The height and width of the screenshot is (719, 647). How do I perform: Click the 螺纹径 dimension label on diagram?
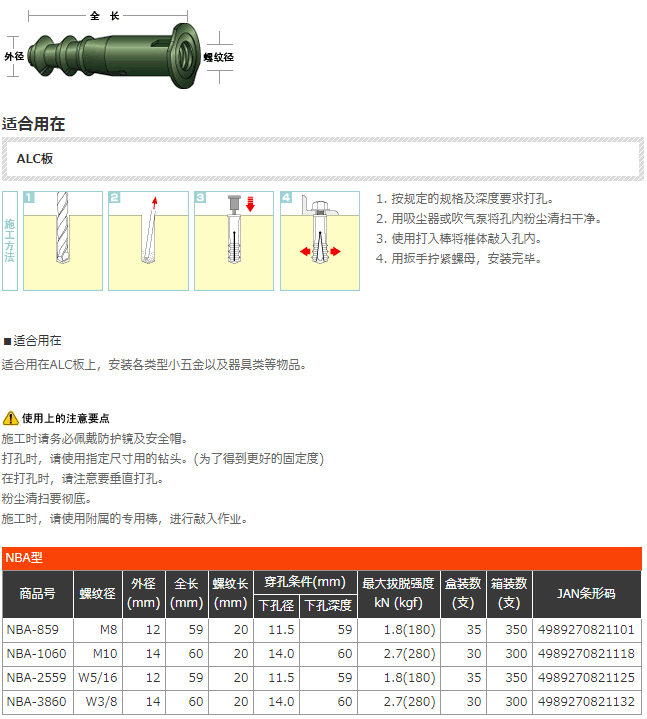click(218, 58)
